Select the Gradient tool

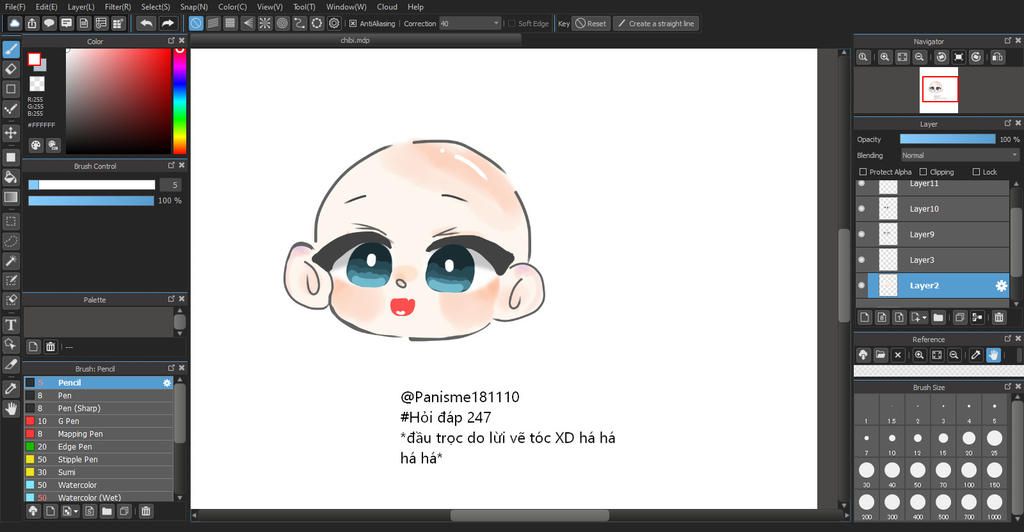(x=10, y=197)
